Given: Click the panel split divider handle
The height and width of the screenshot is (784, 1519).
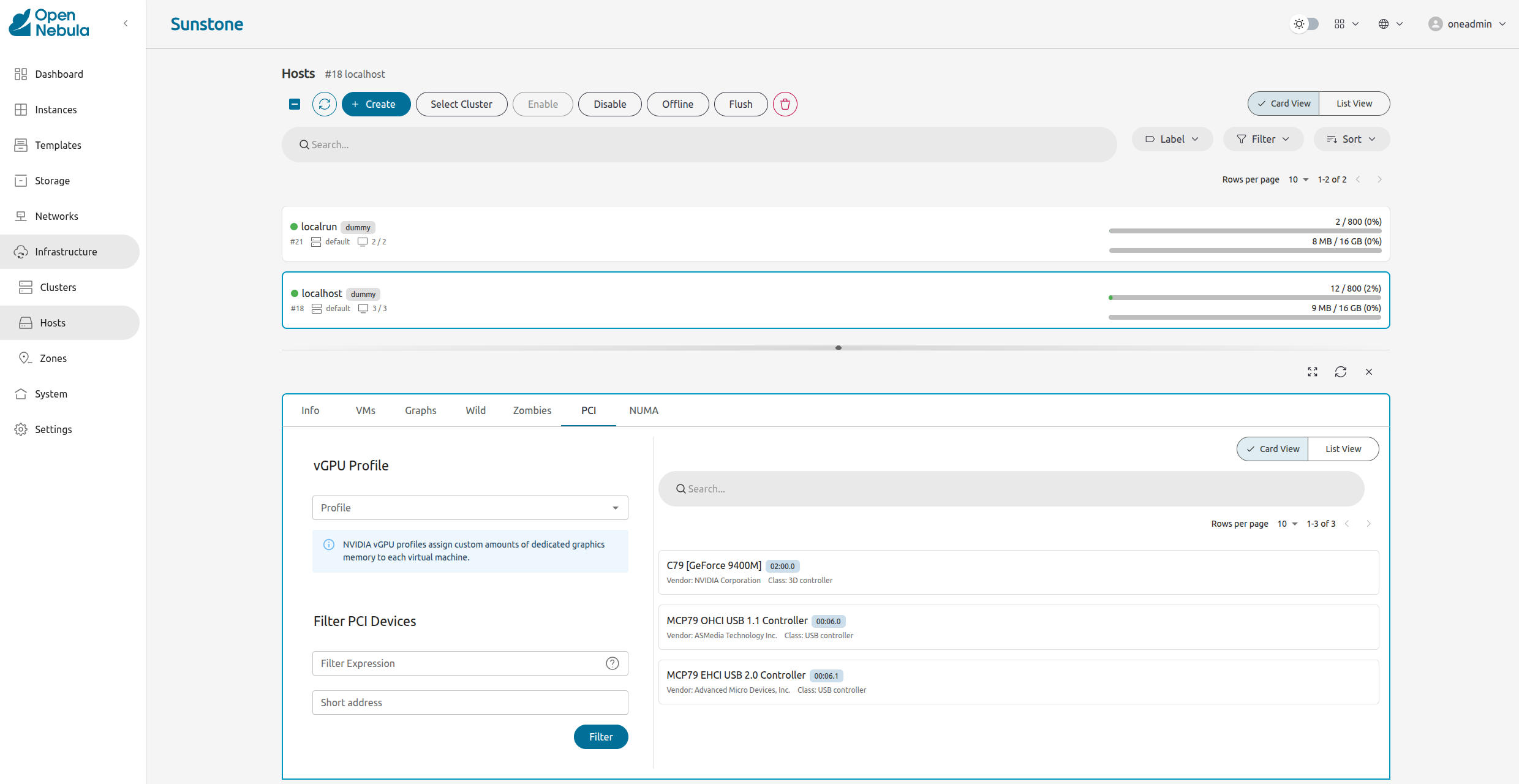Looking at the screenshot, I should point(839,348).
